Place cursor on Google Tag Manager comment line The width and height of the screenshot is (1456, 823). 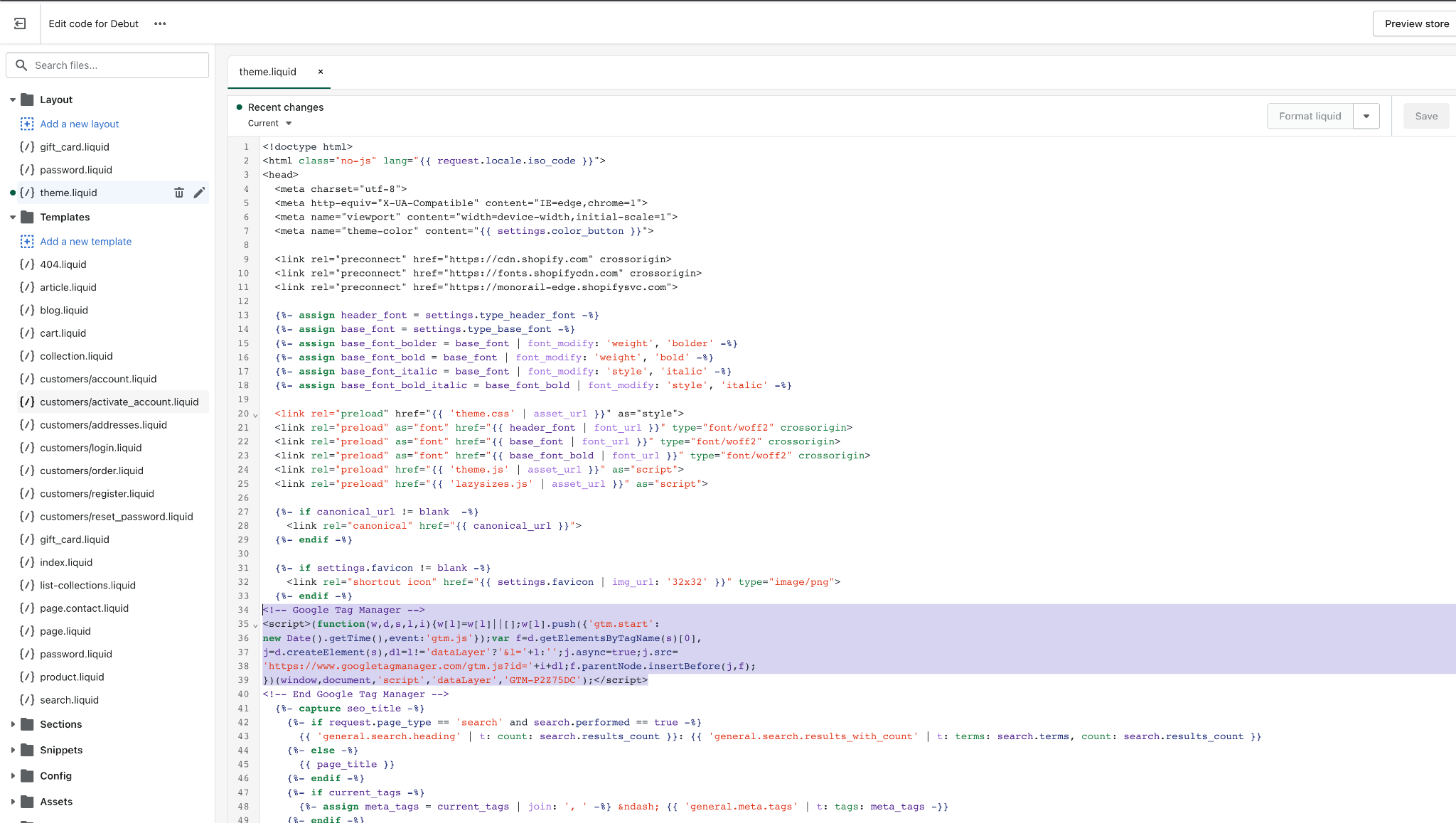(x=343, y=610)
